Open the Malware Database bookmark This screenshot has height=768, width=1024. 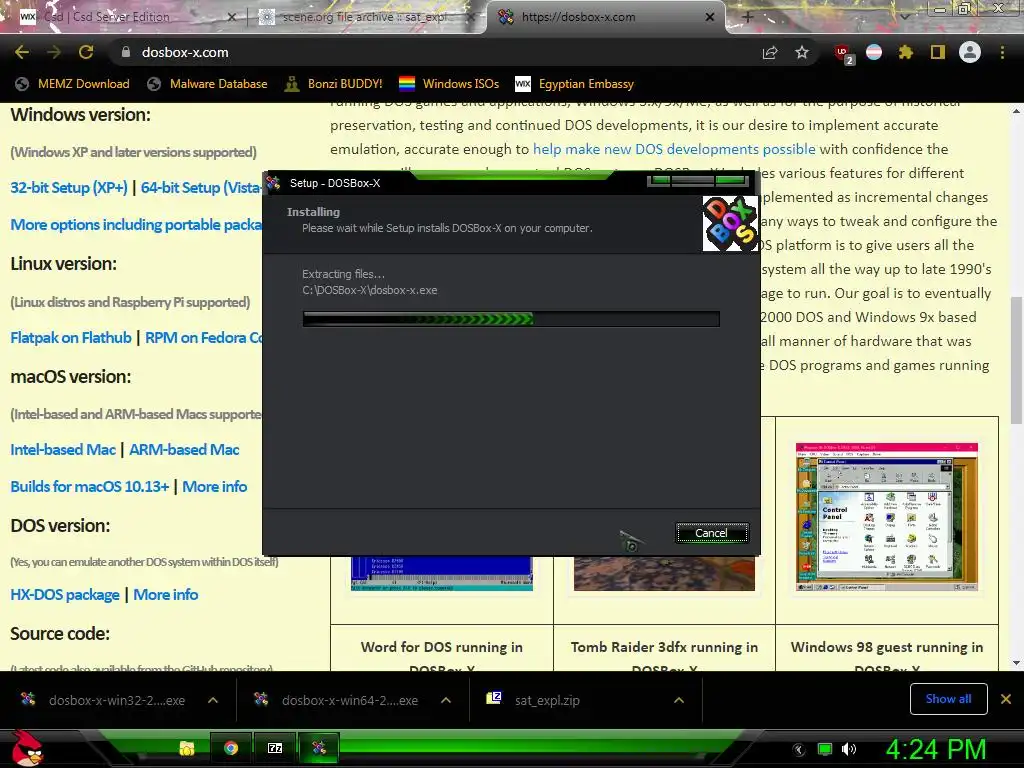pyautogui.click(x=207, y=84)
